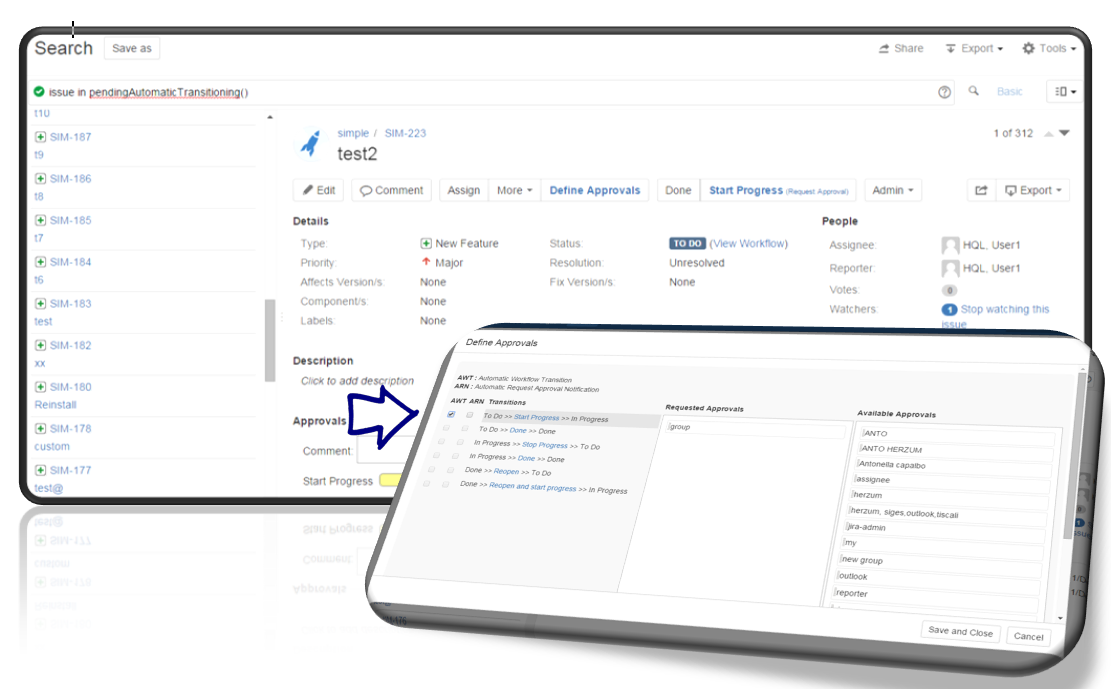Viewport: 1111px width, 689px height.
Task: Click the watchers count badge
Action: coord(949,310)
